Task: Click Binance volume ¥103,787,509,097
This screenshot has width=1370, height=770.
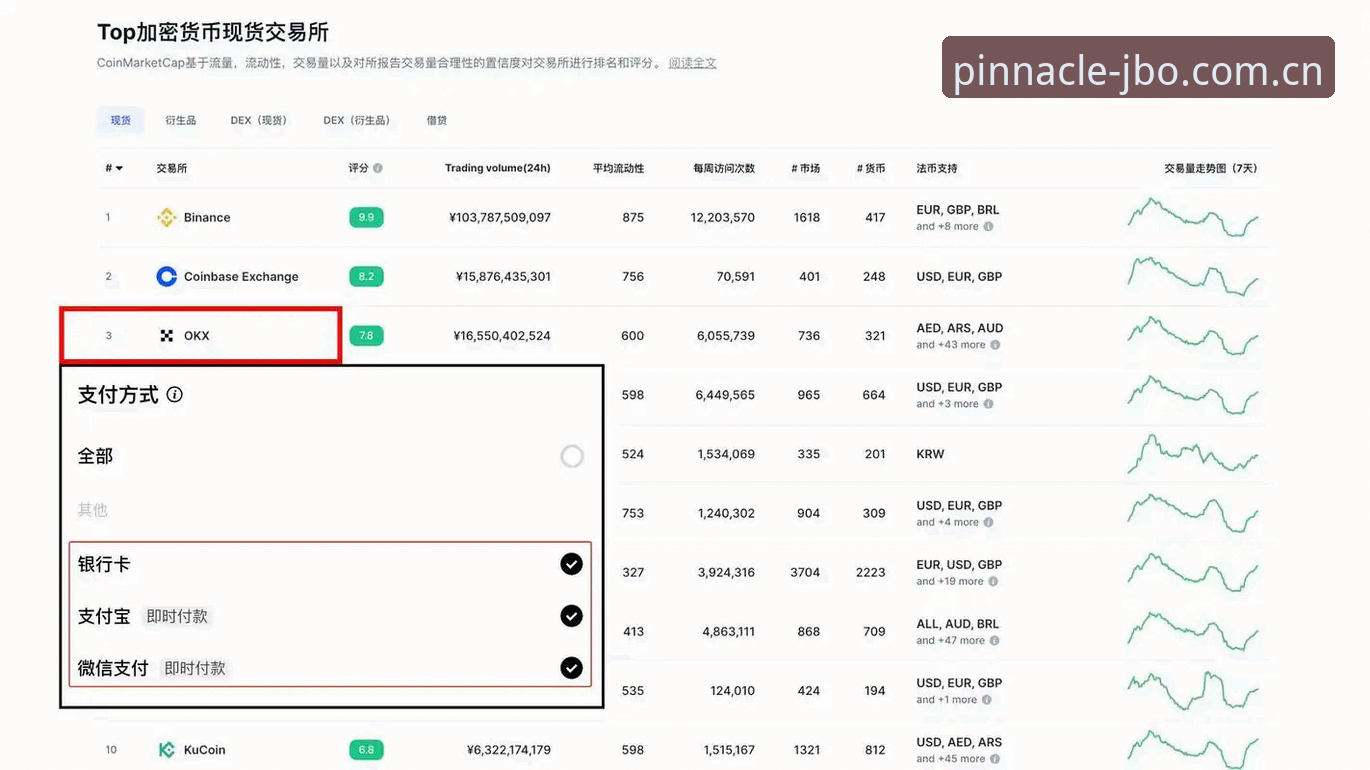Action: coord(500,217)
